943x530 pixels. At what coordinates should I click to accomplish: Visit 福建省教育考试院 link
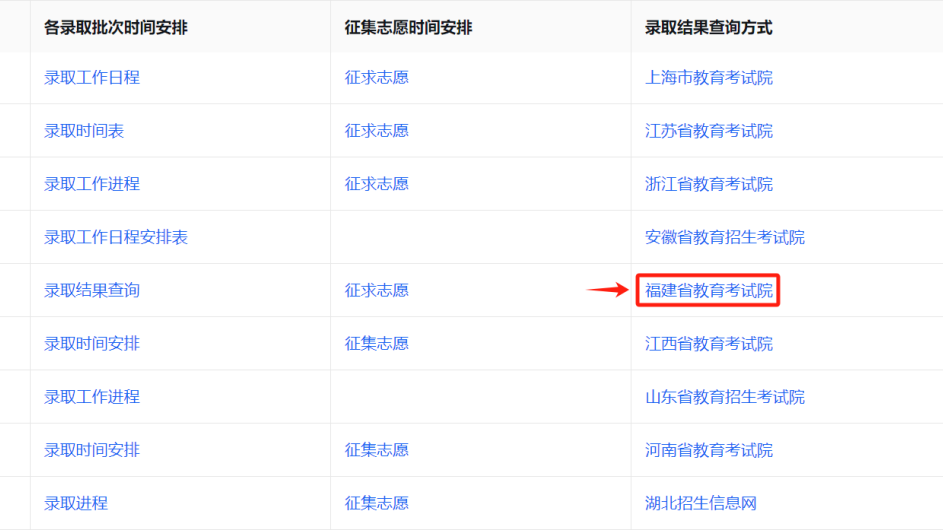(x=708, y=290)
